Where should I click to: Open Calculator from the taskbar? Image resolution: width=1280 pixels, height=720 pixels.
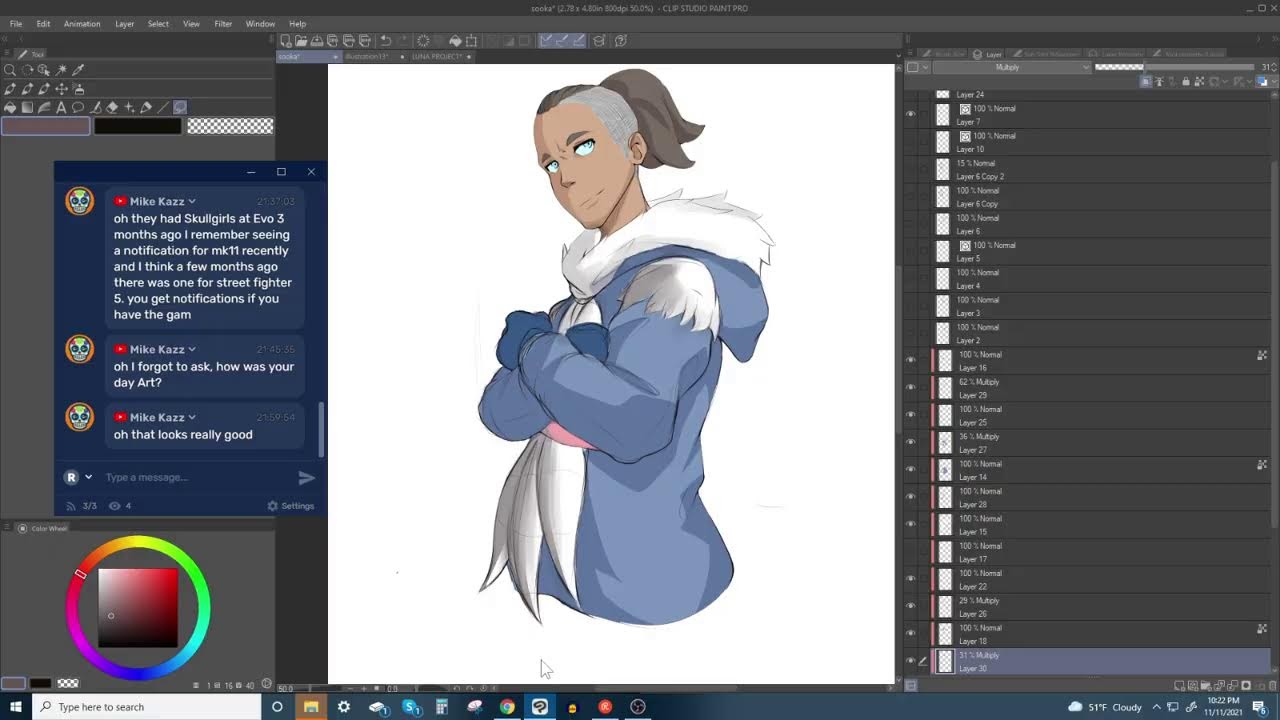[441, 707]
